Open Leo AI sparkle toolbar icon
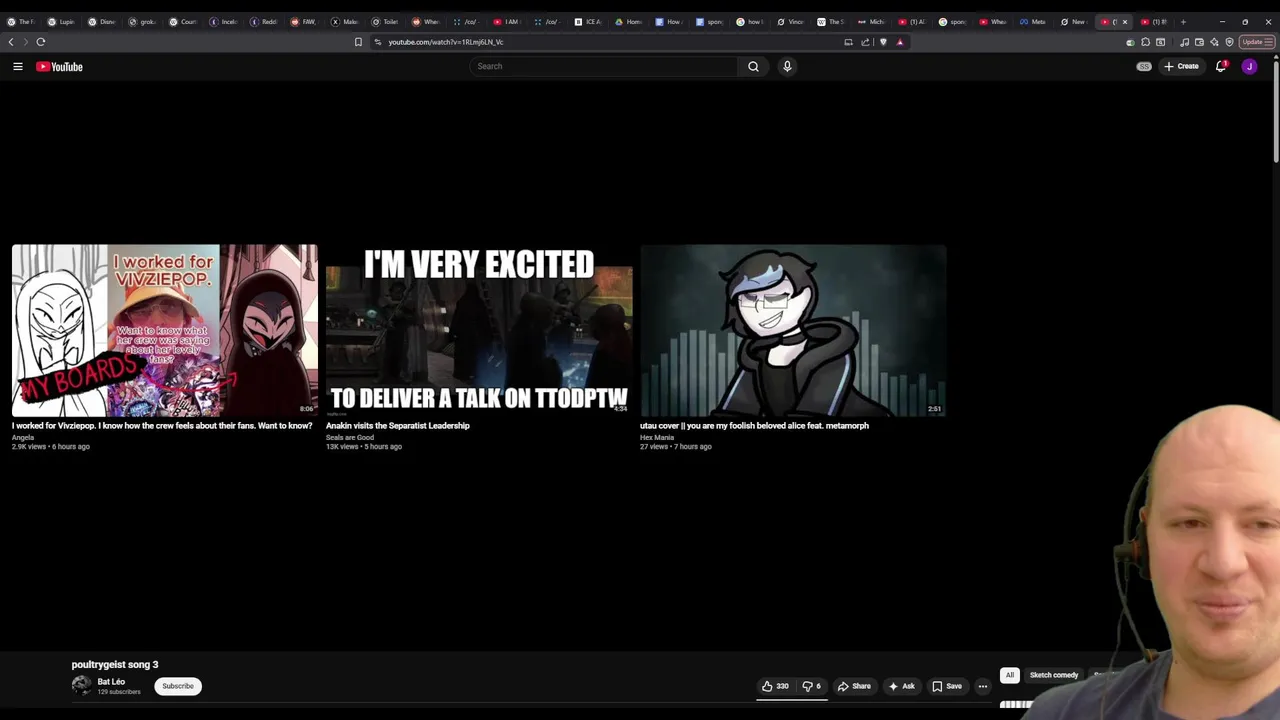Image resolution: width=1280 pixels, height=720 pixels. [1214, 42]
